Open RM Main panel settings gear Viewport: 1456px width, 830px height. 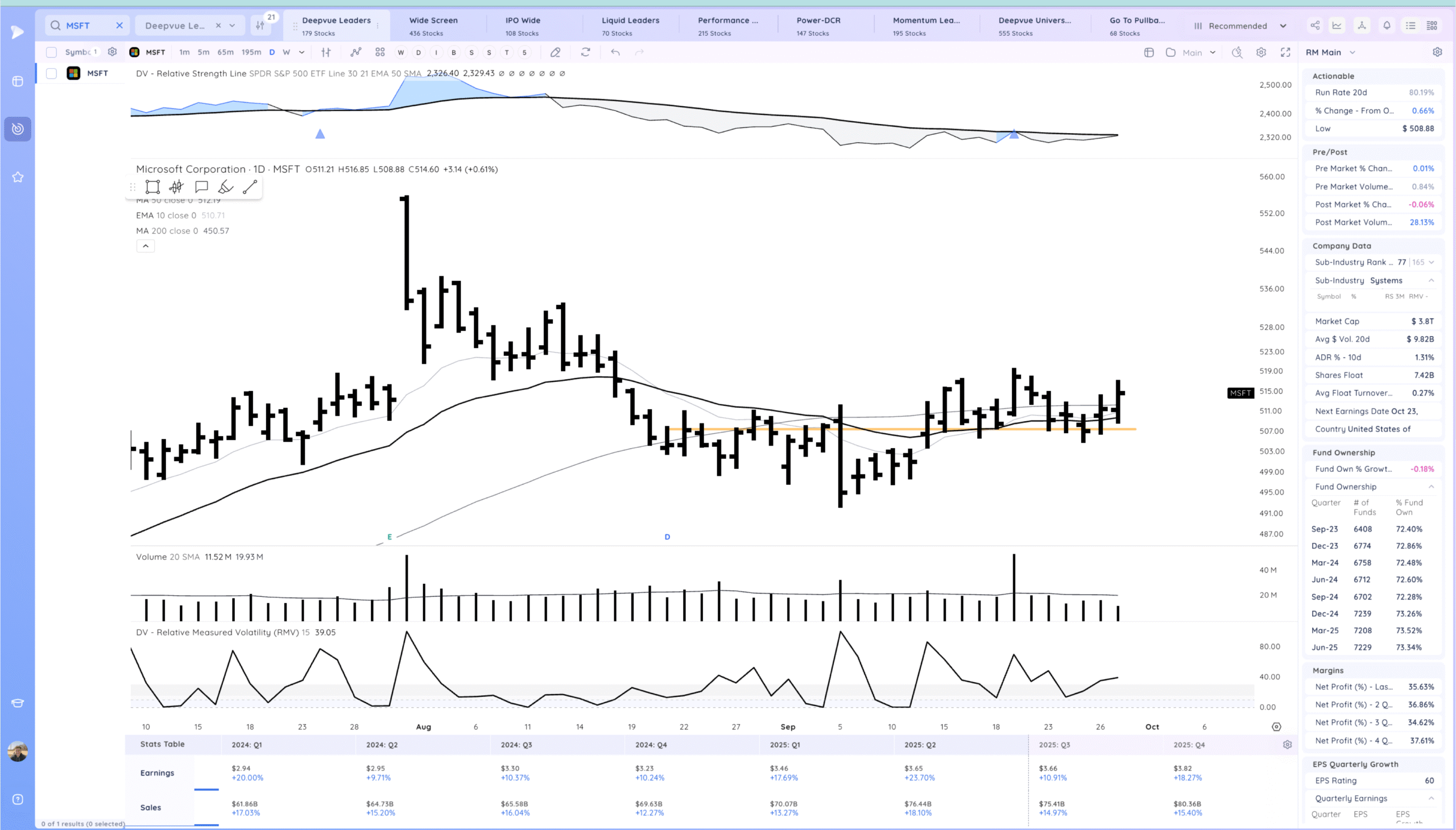coord(1437,52)
